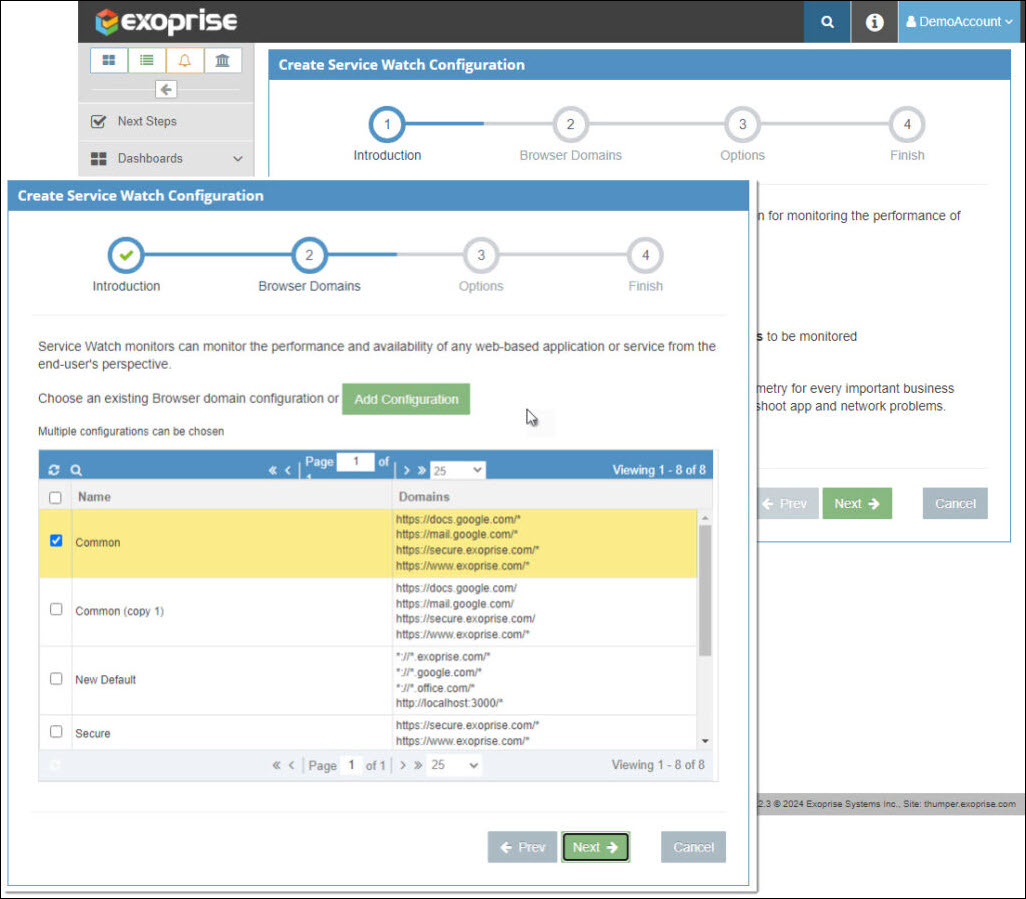Open the DemoAccount dropdown menu

(x=959, y=22)
